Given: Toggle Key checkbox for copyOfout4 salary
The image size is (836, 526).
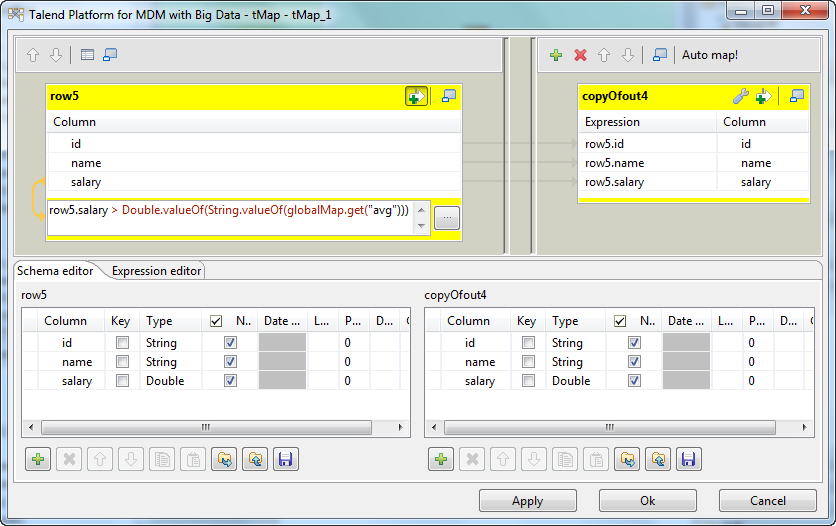Looking at the screenshot, I should point(528,381).
